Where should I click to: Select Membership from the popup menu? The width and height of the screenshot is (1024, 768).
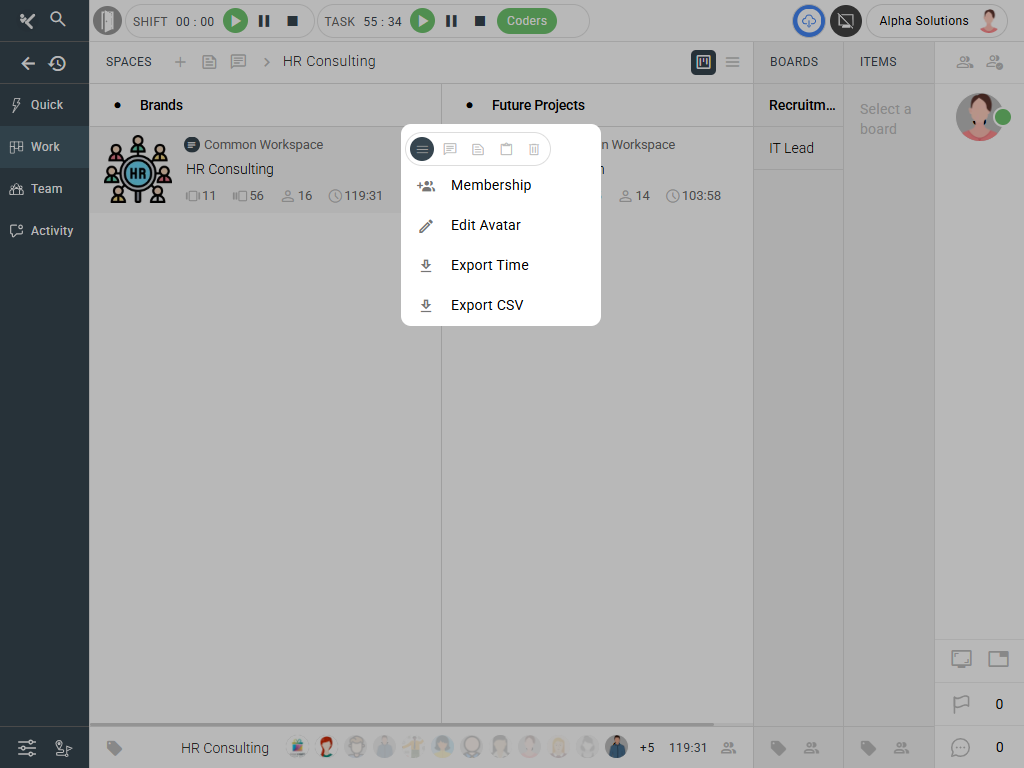point(490,185)
